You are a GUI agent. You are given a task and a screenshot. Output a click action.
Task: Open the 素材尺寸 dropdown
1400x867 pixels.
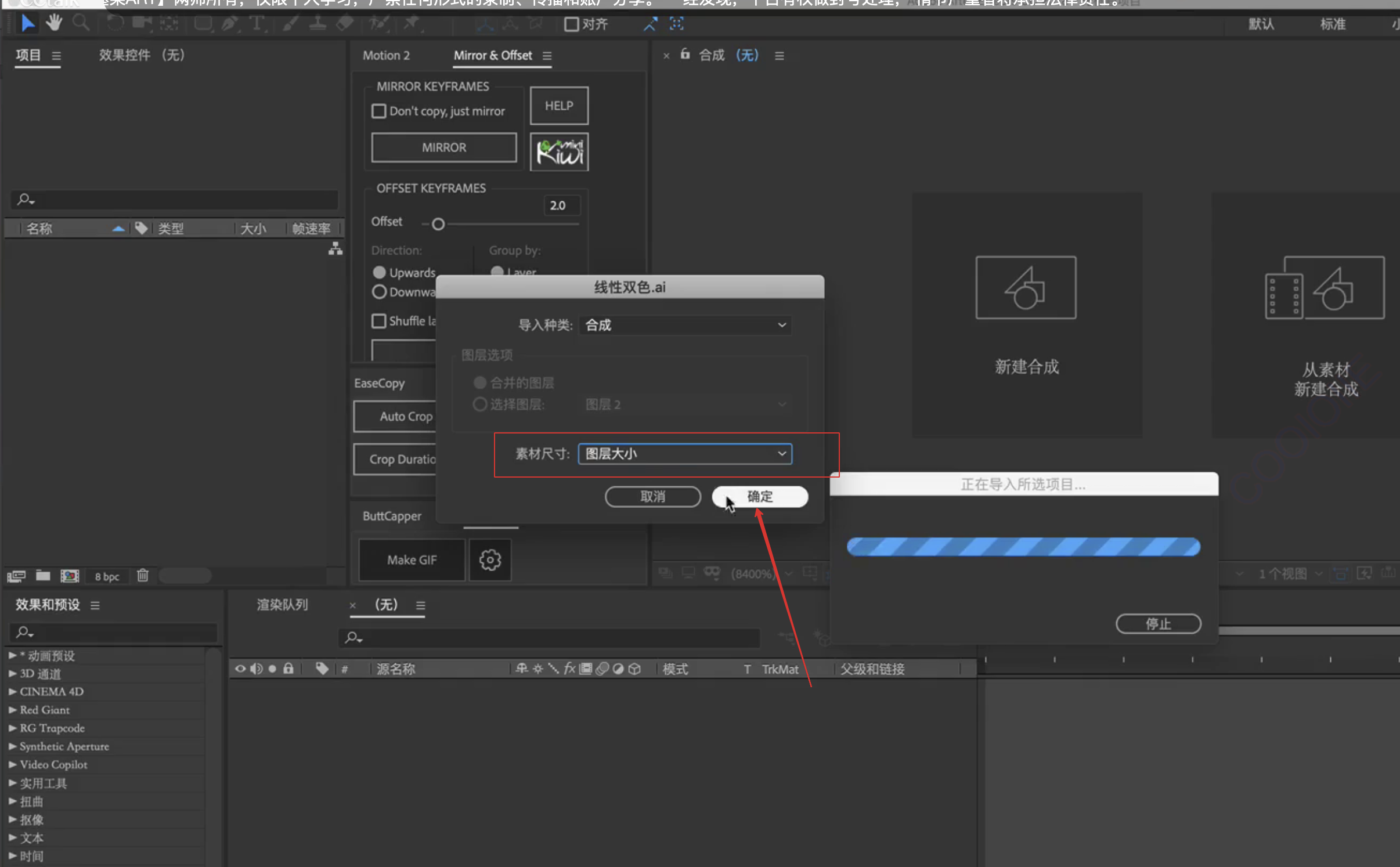685,454
